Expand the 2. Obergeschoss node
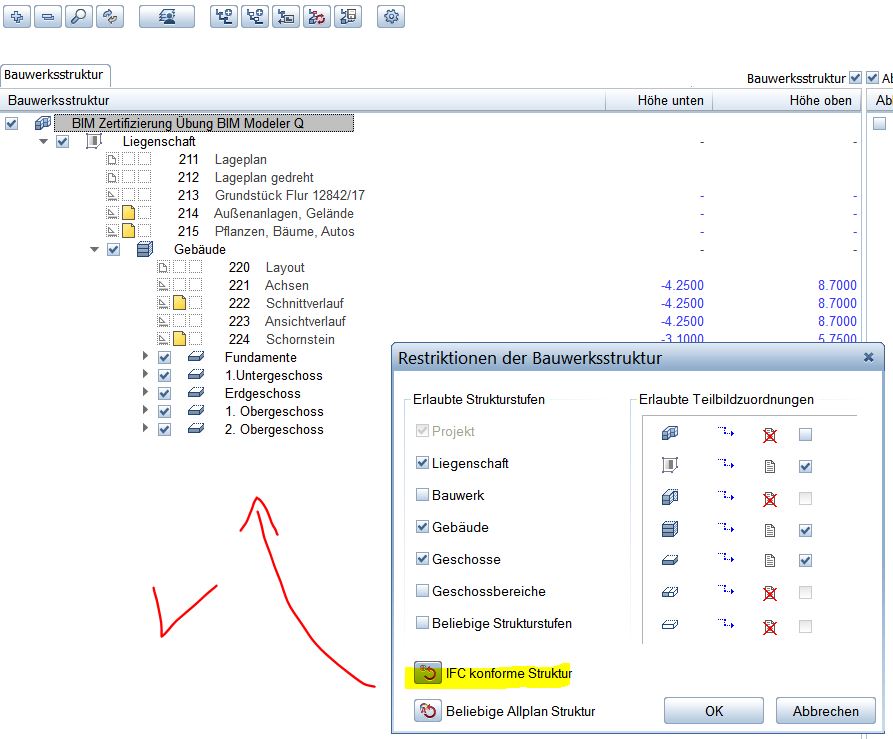The height and width of the screenshot is (739, 893). coord(145,429)
